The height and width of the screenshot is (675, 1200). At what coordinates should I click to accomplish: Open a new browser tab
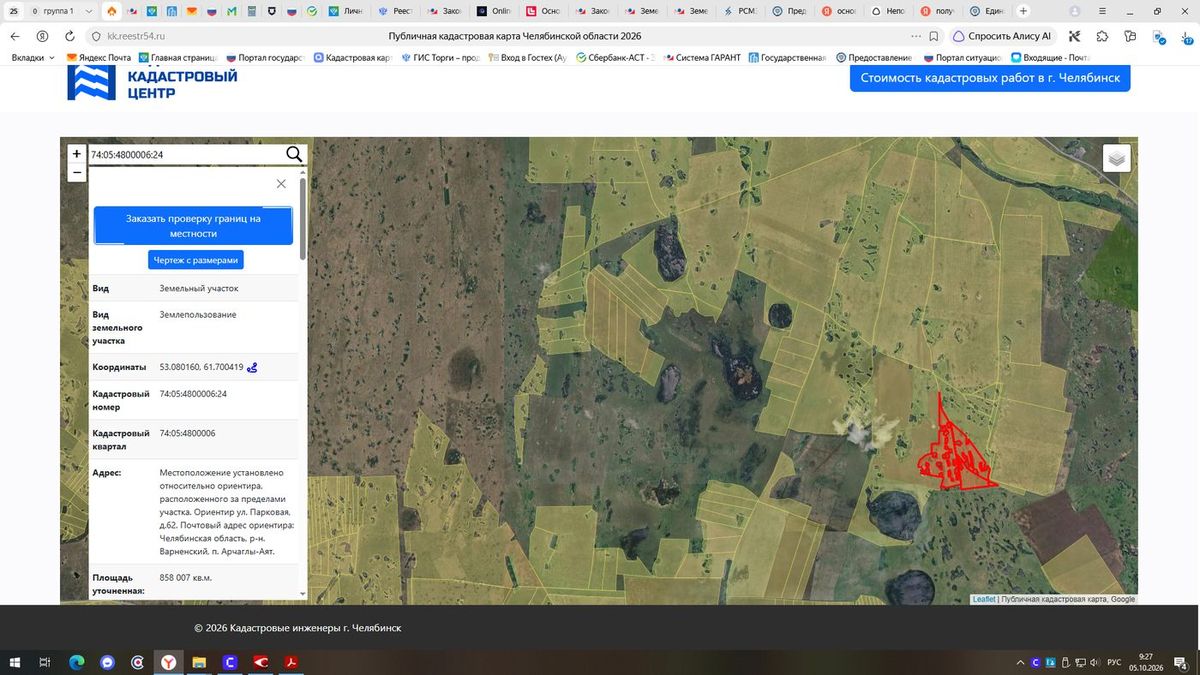pos(1023,11)
